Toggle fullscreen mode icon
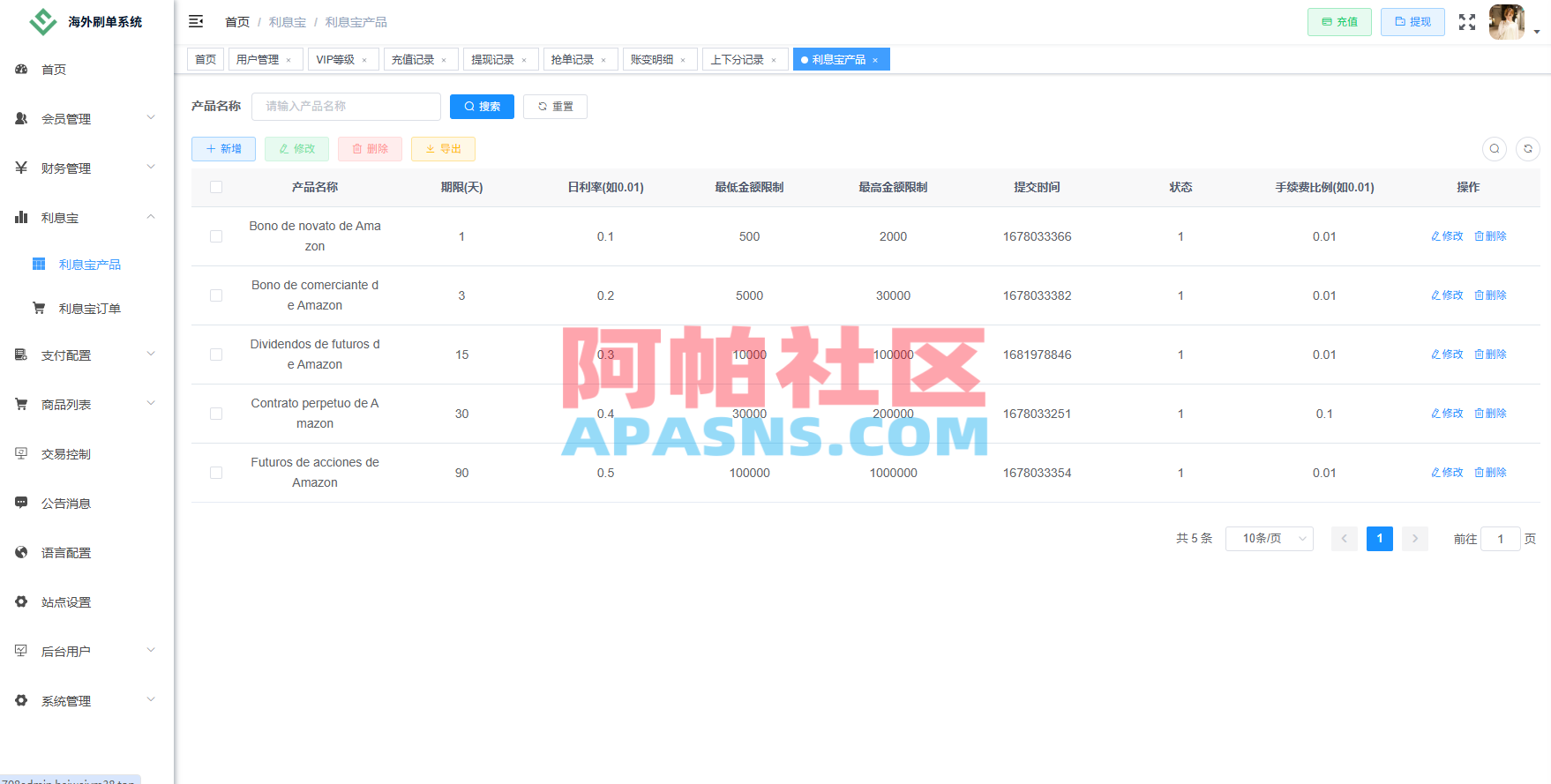The height and width of the screenshot is (784, 1551). point(1467,22)
